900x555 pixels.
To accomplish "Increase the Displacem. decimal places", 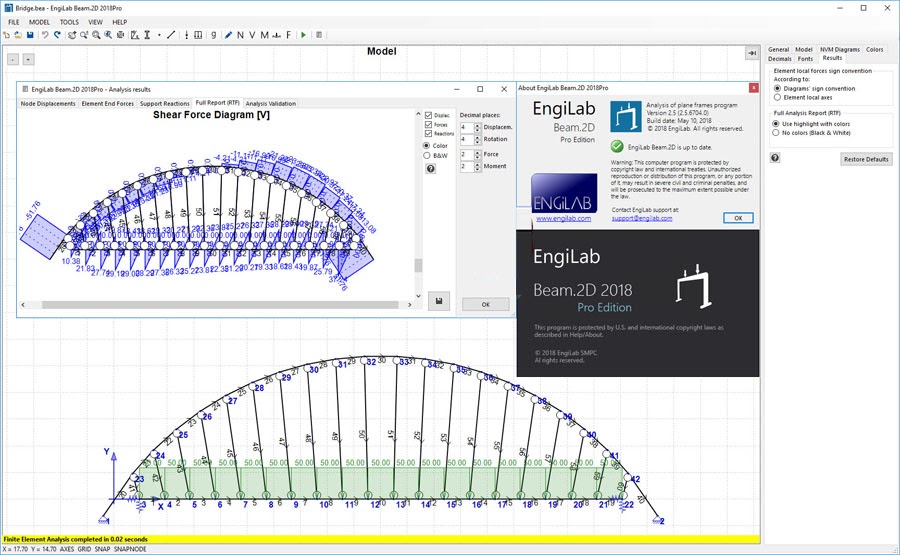I will click(x=478, y=125).
